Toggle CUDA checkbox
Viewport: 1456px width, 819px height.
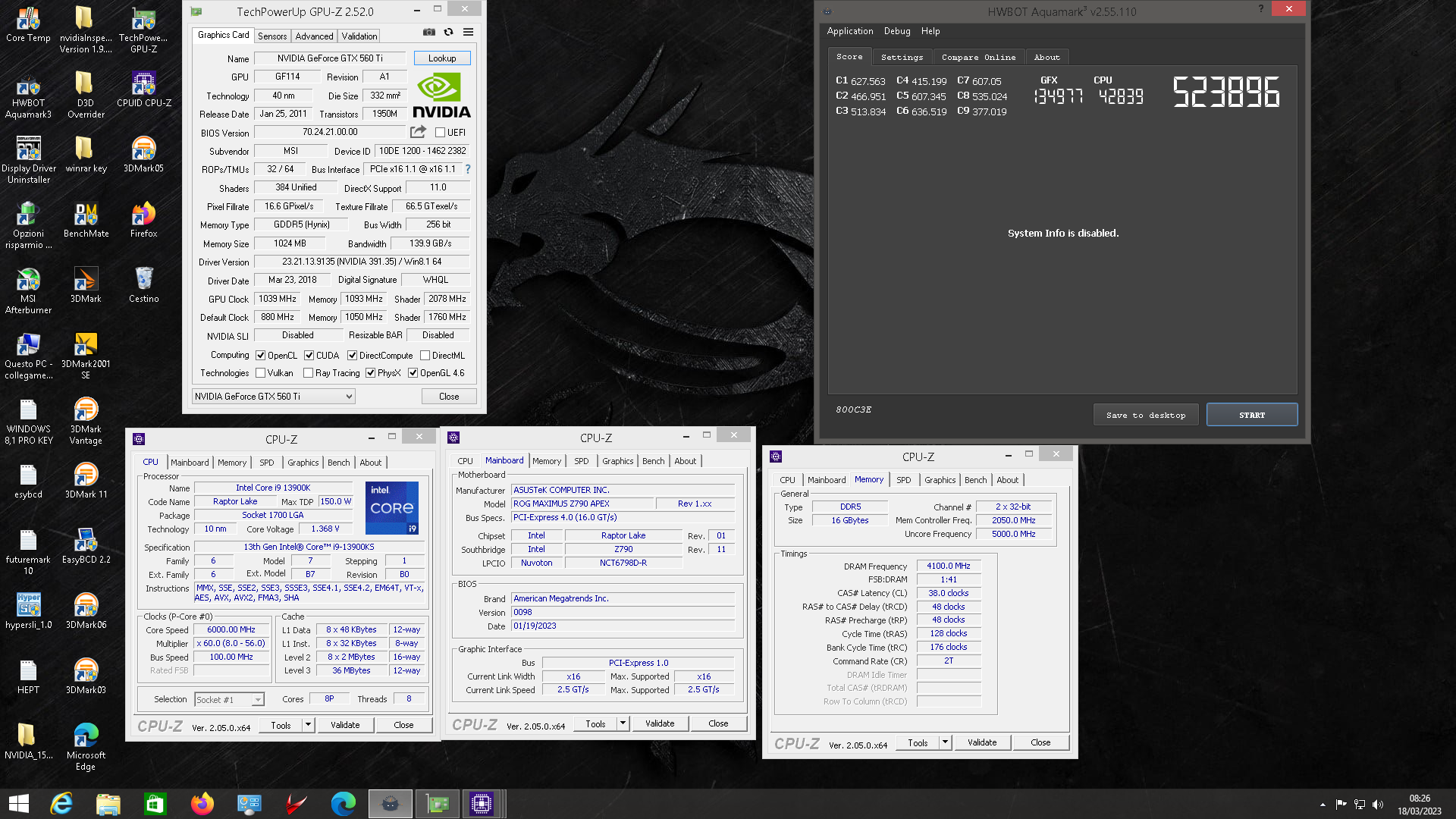pos(309,355)
